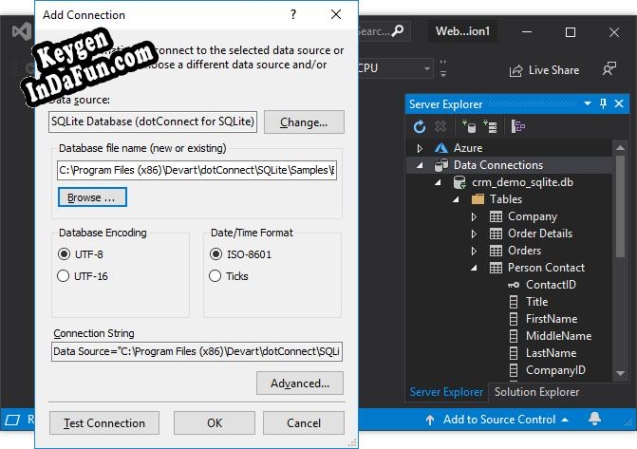Choose ISO-8601 date/time format
This screenshot has width=637, height=449.
pos(215,254)
